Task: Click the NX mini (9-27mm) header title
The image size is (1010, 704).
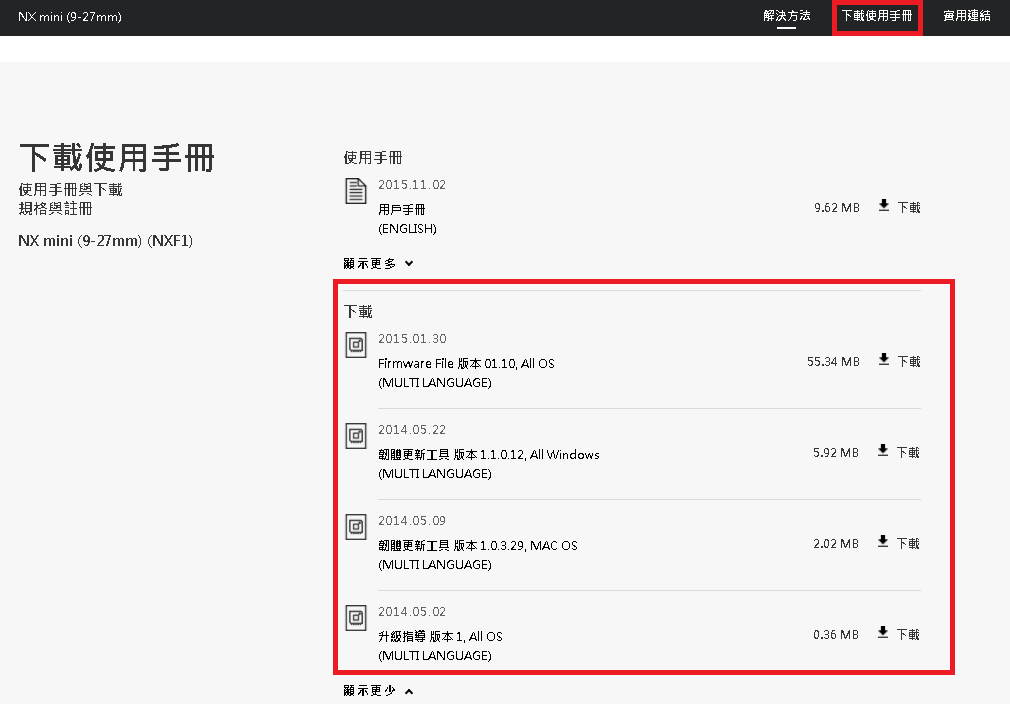Action: click(70, 17)
